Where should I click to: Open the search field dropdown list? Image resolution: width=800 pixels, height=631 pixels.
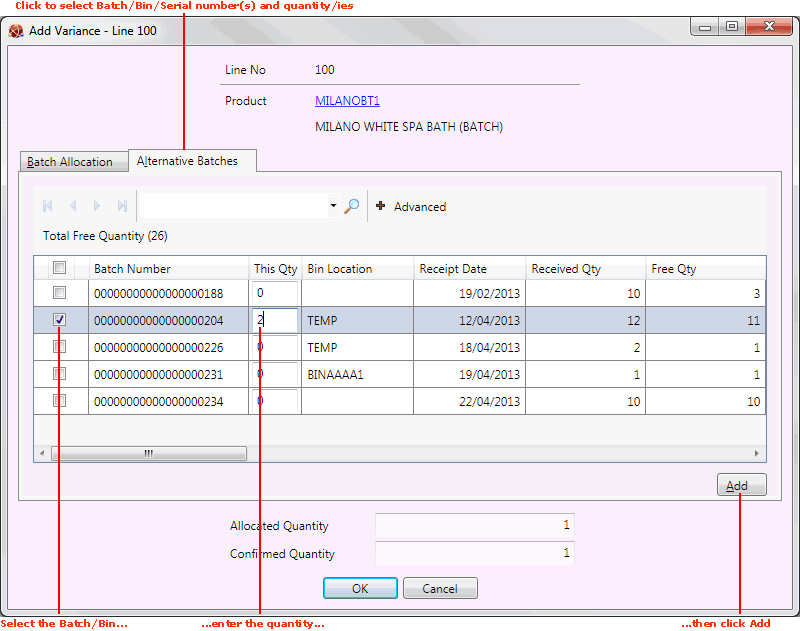click(333, 206)
